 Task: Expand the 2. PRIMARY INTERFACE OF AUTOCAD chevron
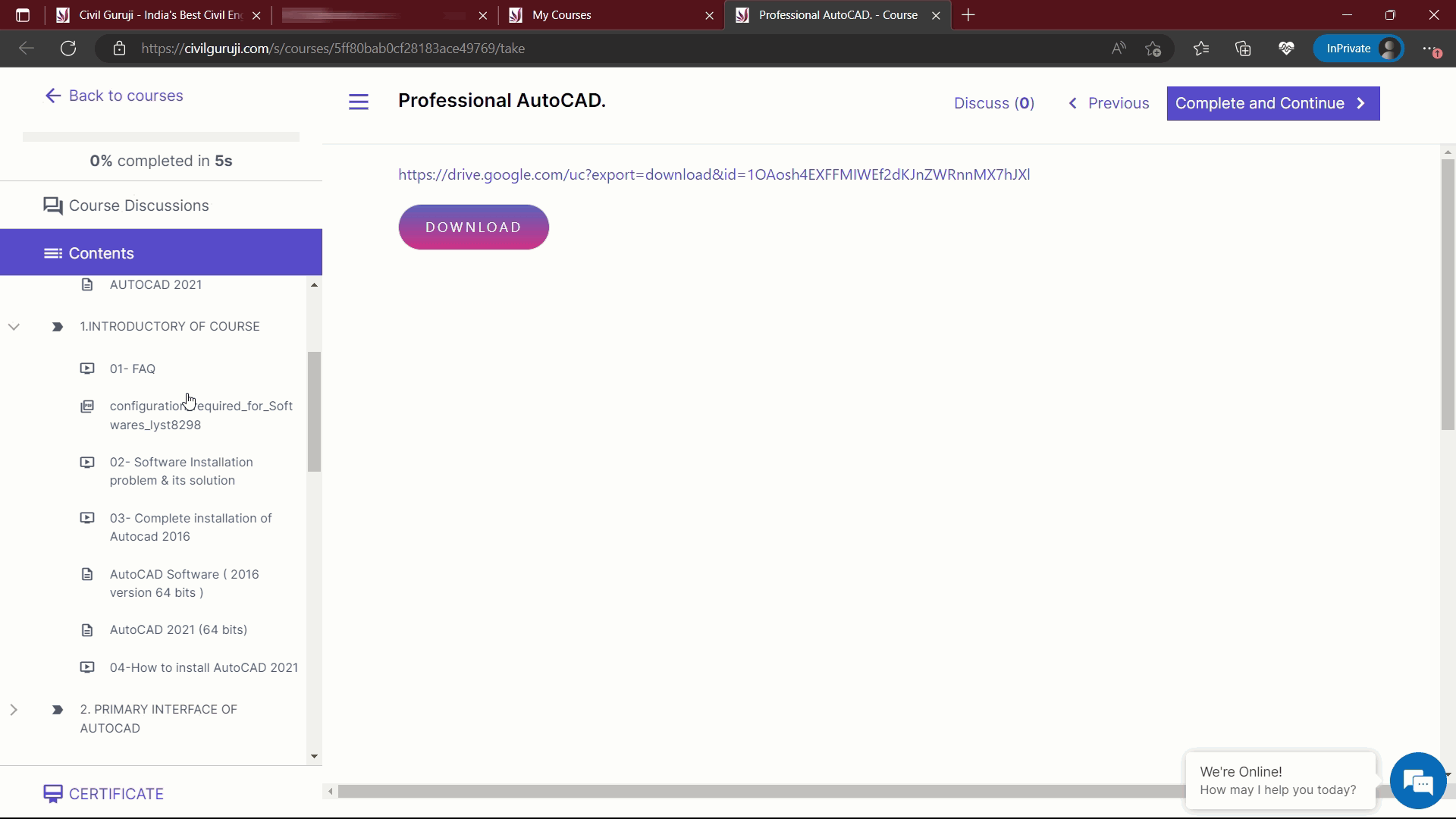coord(14,710)
